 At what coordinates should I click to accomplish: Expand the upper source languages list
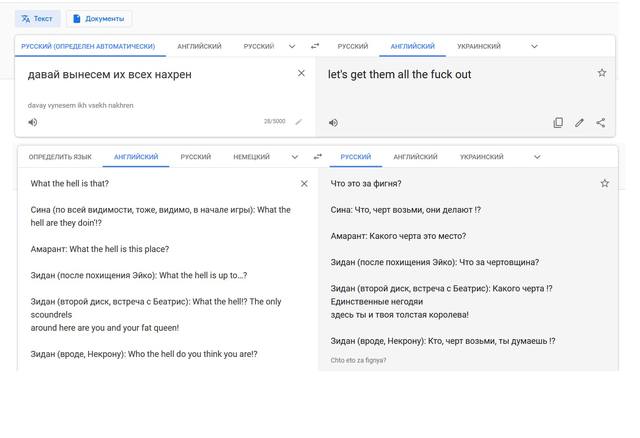[x=292, y=46]
